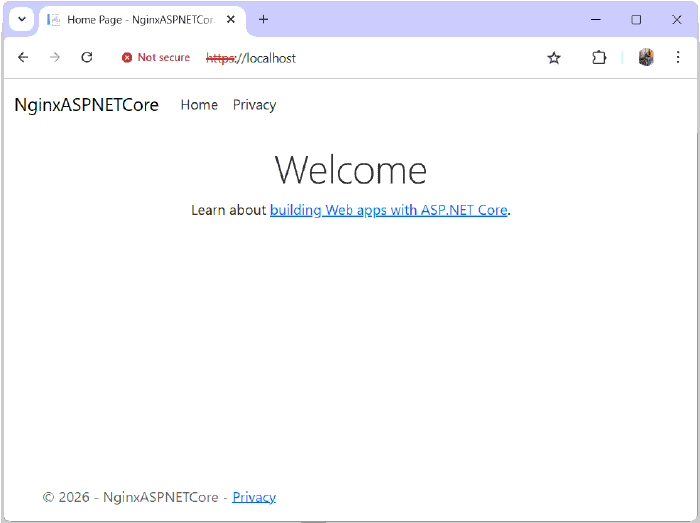Click the NginxASPNETCore brand link

pos(87,105)
